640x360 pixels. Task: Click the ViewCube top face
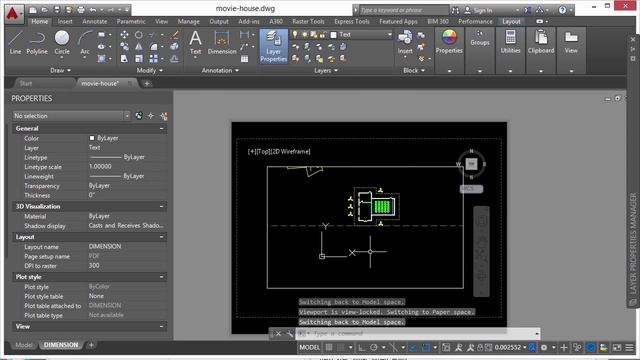[471, 164]
